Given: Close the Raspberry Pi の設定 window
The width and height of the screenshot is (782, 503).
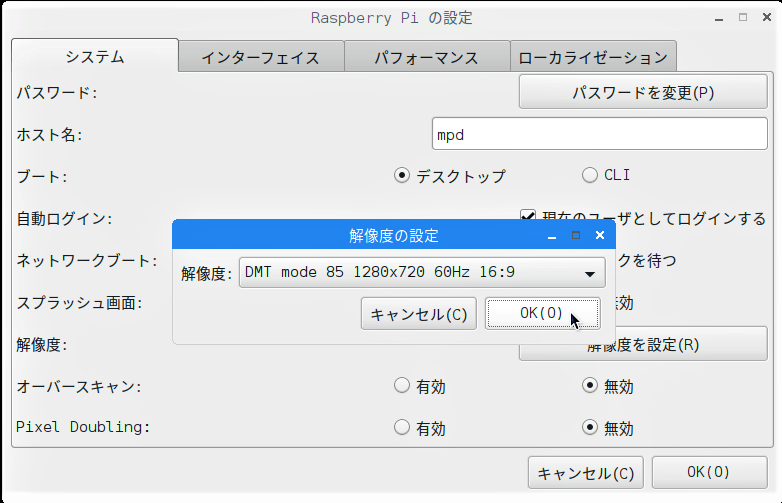Looking at the screenshot, I should tap(767, 17).
